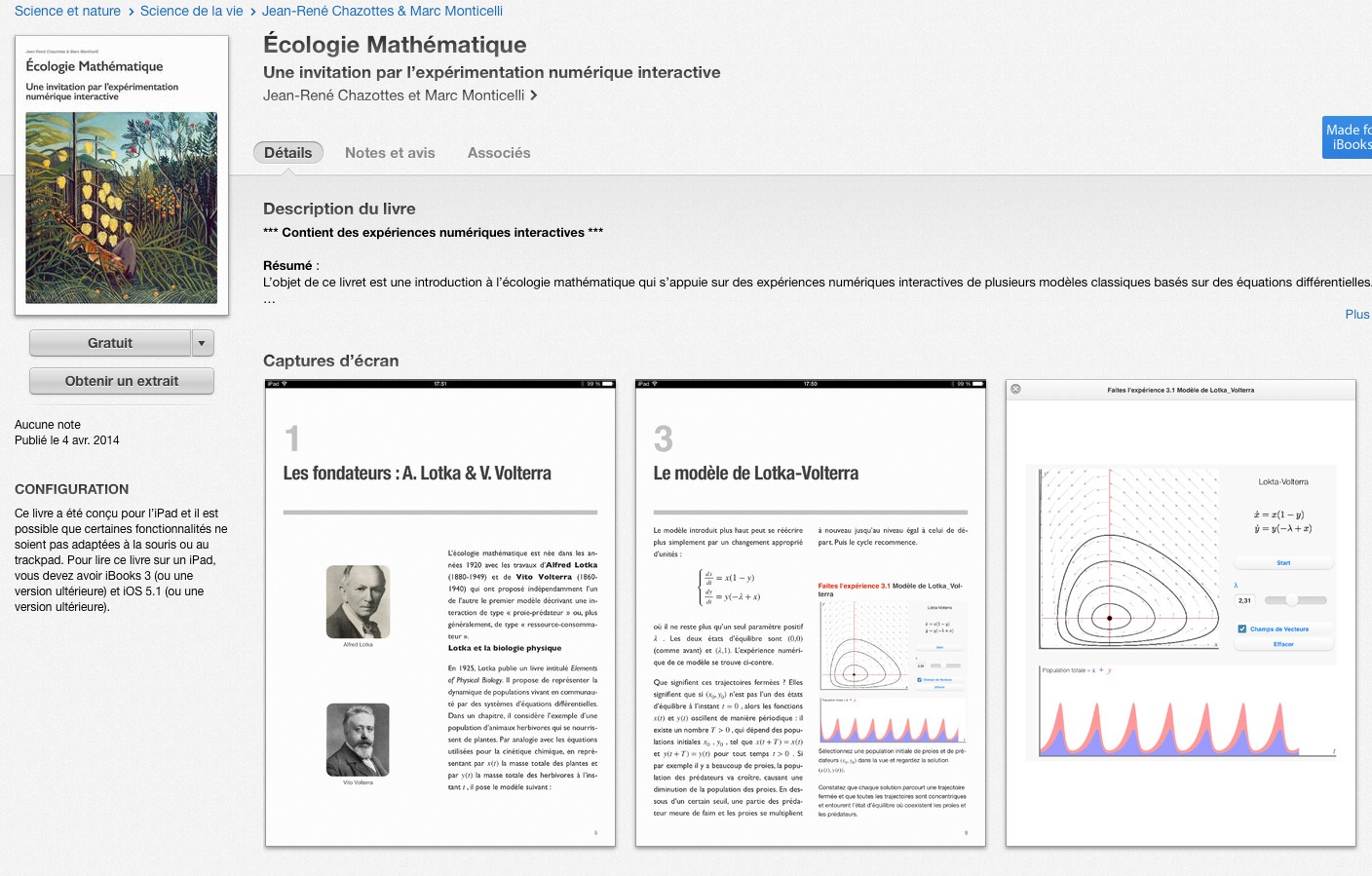Click the Gratuit download button
Screen dimensions: 1372x876
[x=110, y=343]
